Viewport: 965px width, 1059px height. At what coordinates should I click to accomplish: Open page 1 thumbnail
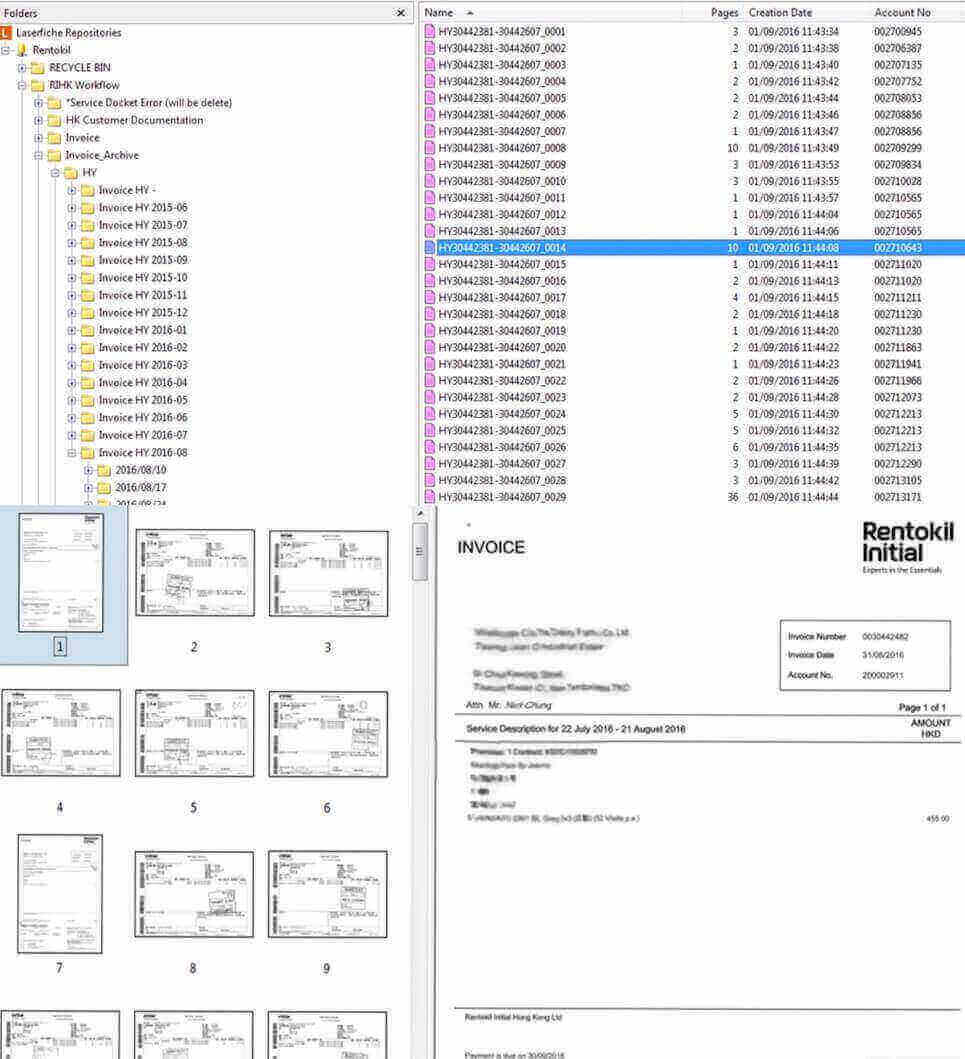[x=61, y=573]
